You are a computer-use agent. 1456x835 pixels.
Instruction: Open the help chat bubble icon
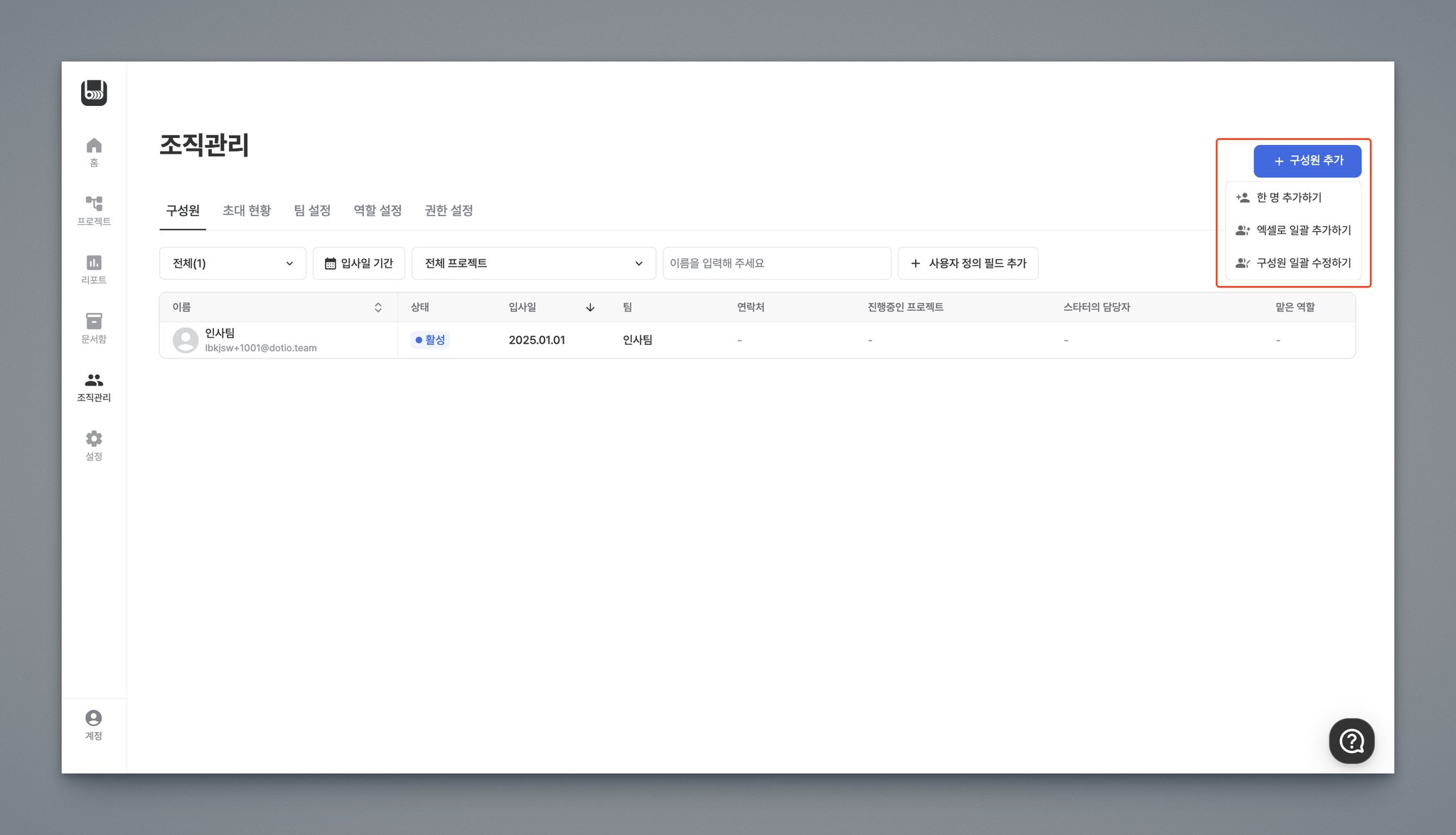(1351, 740)
